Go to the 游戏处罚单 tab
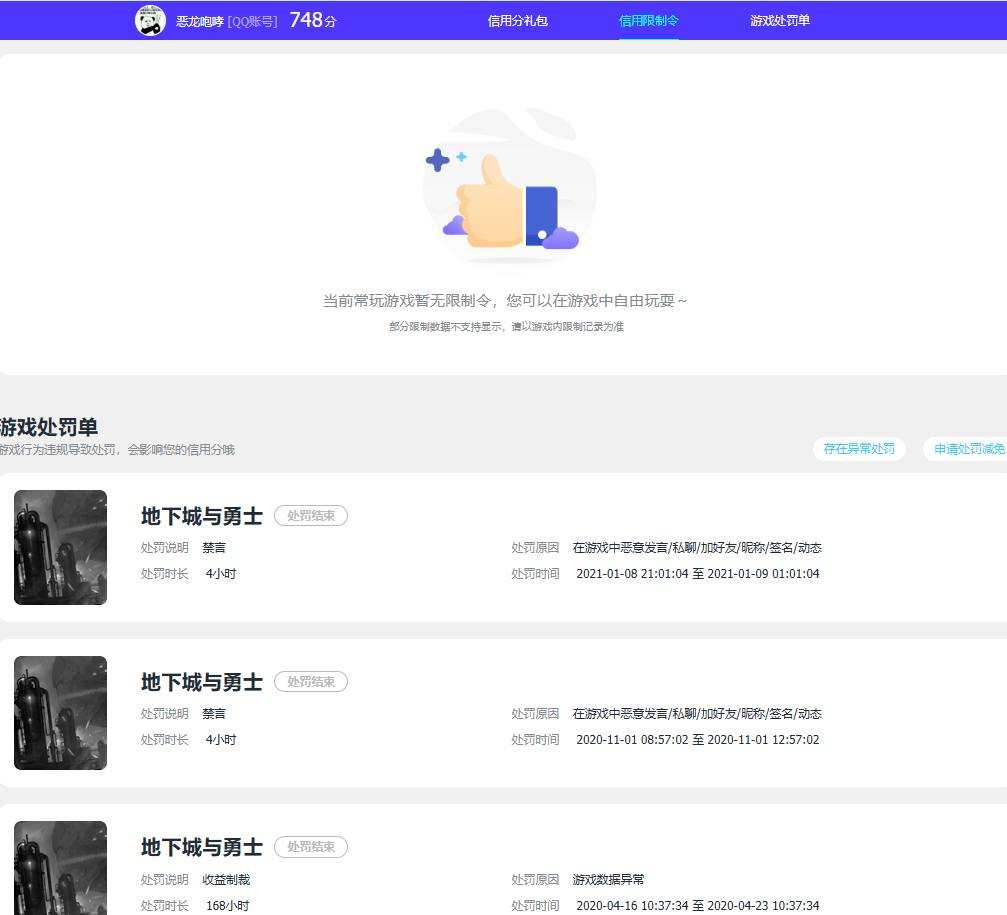This screenshot has height=915, width=1007. point(780,21)
